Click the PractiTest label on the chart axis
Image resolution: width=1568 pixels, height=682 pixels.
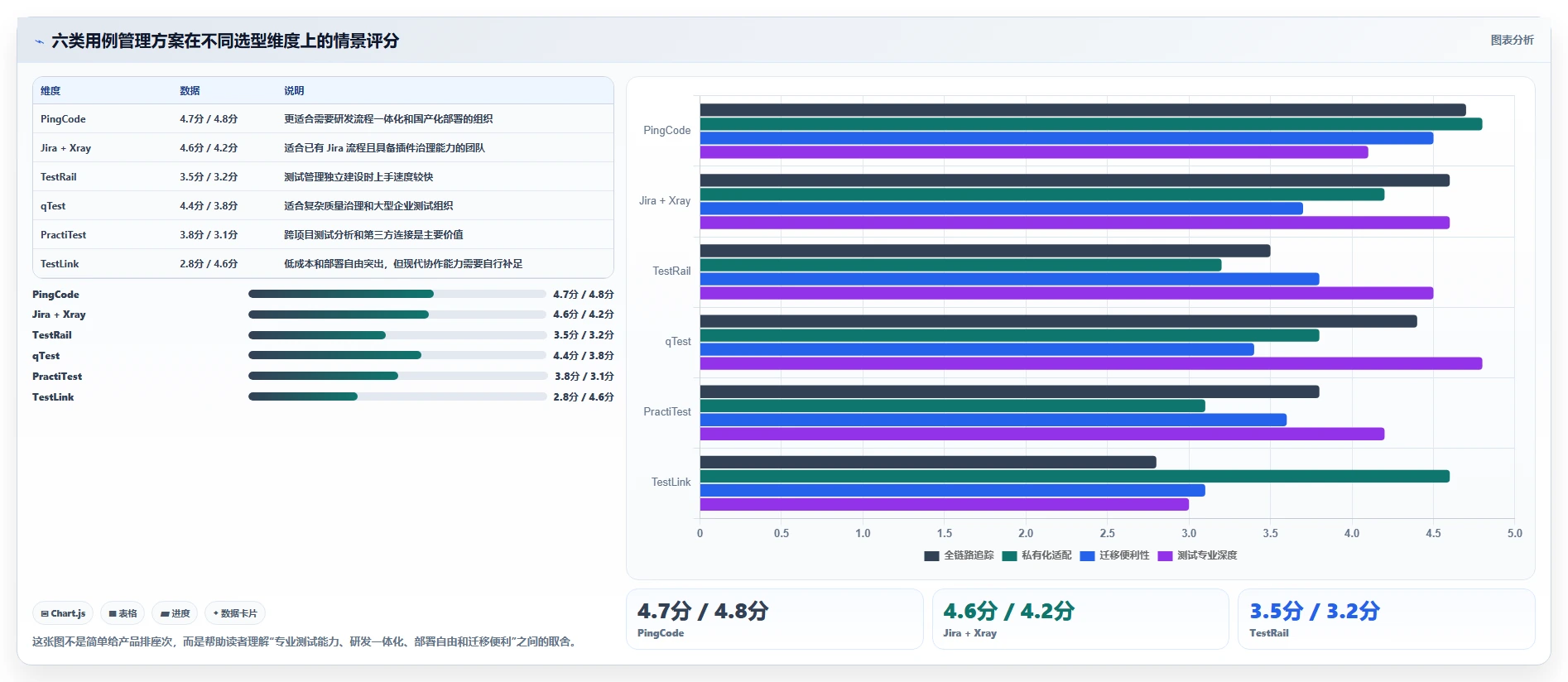(x=667, y=412)
